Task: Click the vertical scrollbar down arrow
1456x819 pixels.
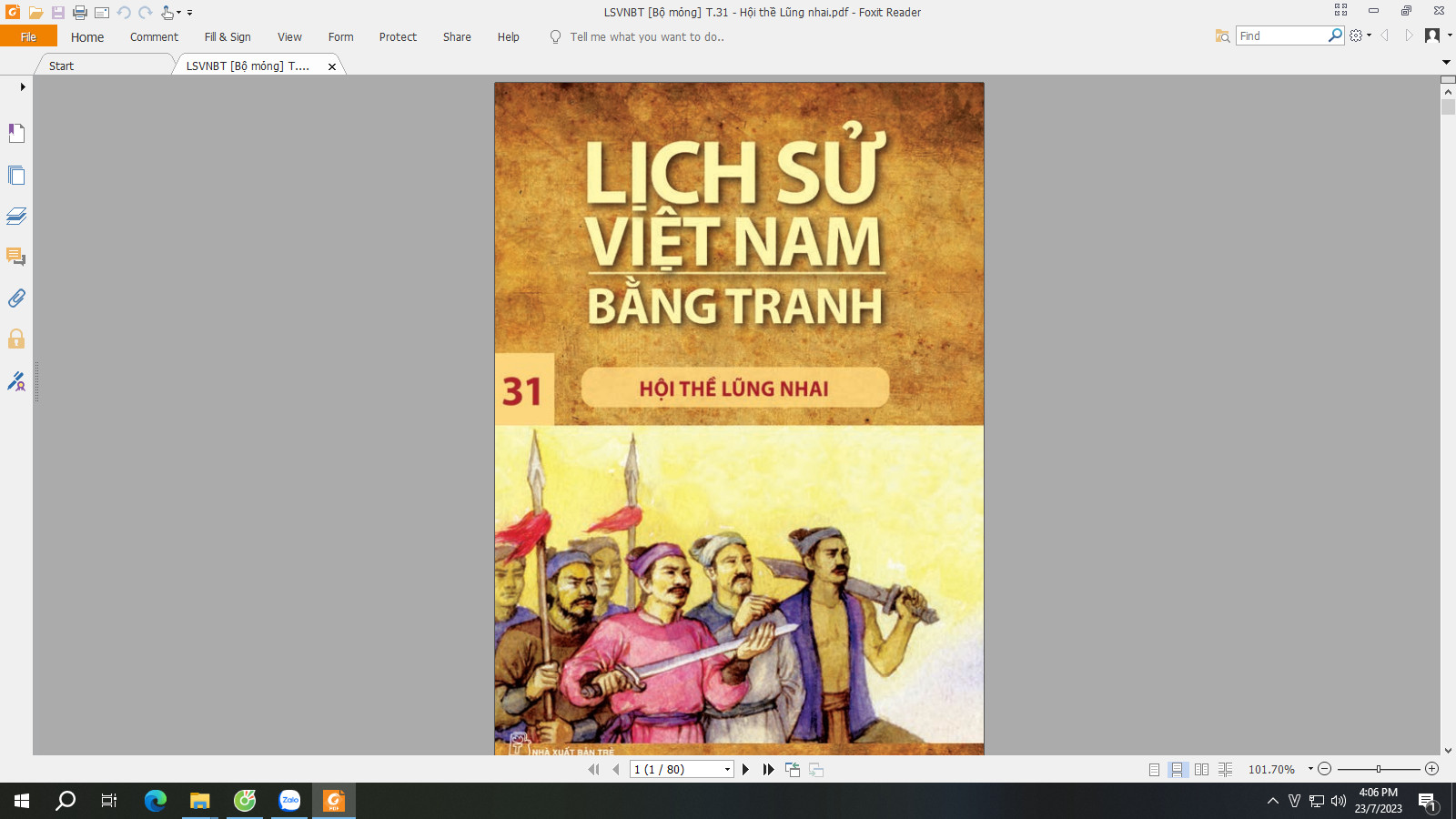Action: [1448, 750]
